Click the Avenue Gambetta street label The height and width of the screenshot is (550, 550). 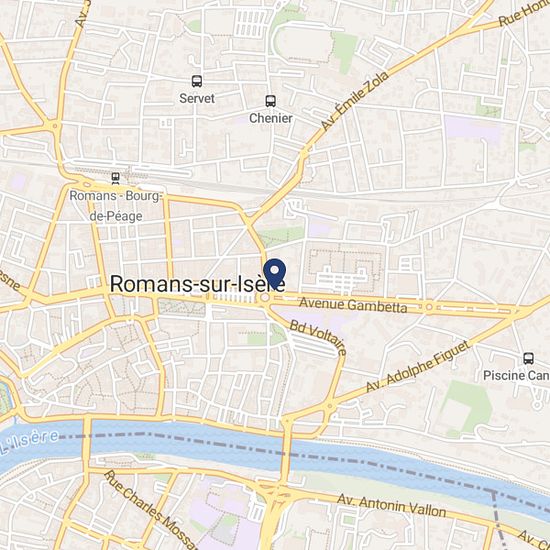click(353, 305)
